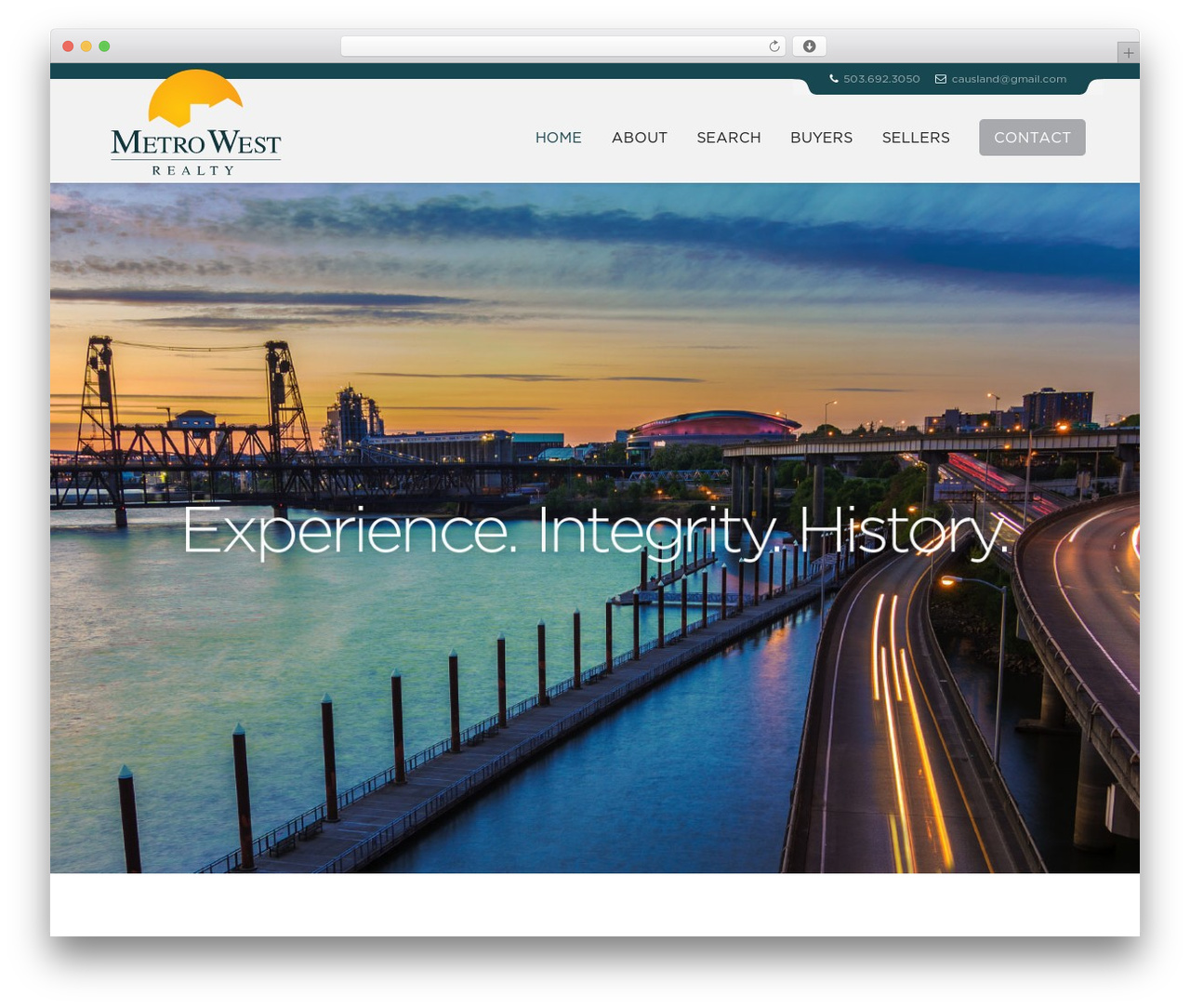Email causland@gmail.com via the header link

pos(1009,79)
